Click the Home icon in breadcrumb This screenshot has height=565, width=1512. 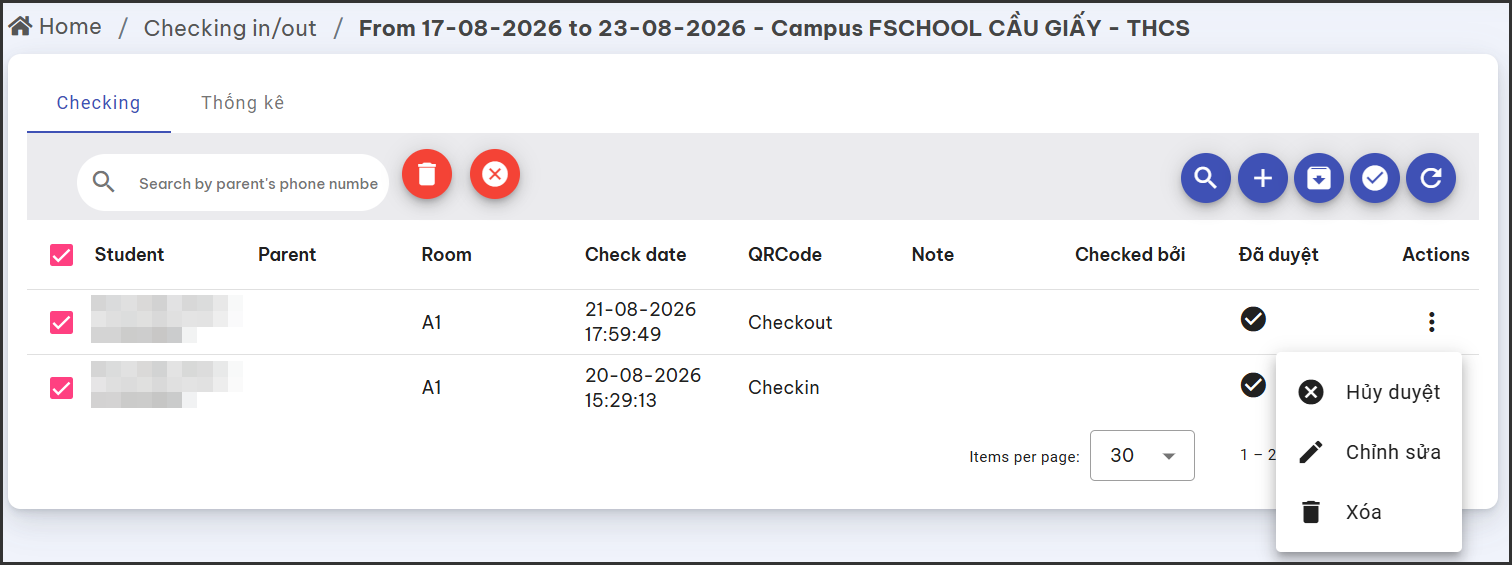(x=20, y=27)
